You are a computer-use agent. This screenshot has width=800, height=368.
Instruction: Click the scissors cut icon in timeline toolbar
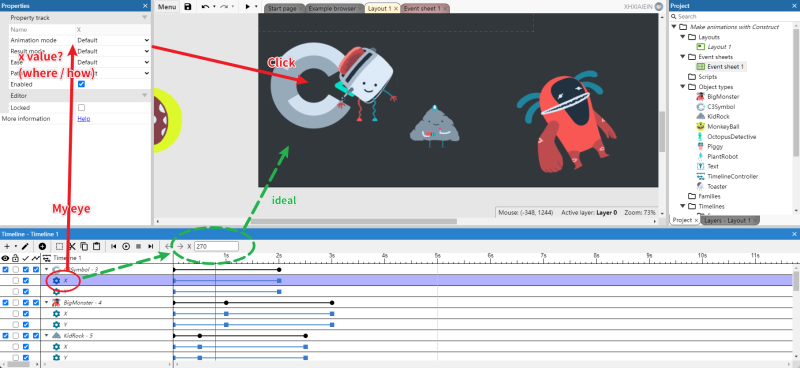pos(72,246)
